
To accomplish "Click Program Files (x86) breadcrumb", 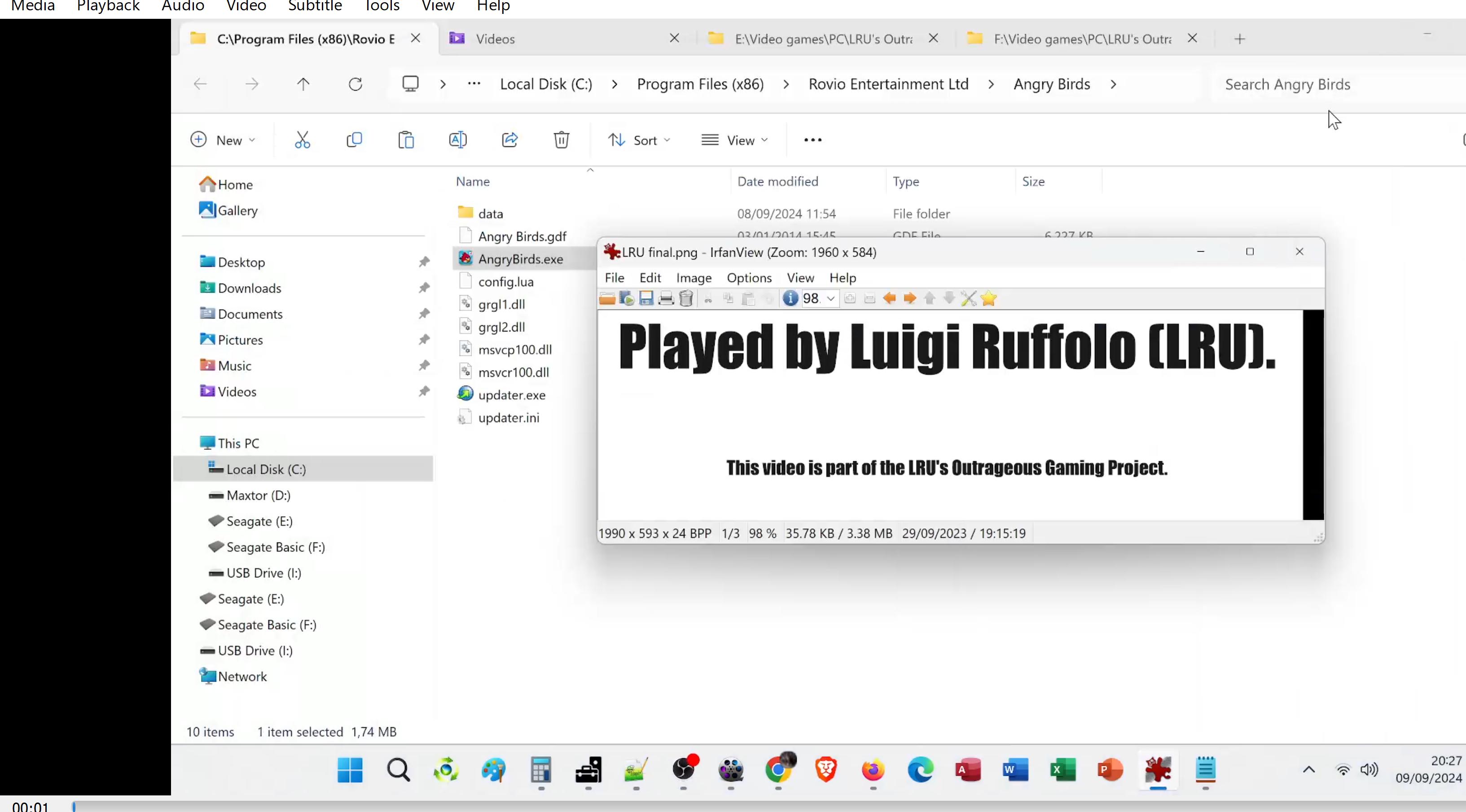I will coord(700,84).
